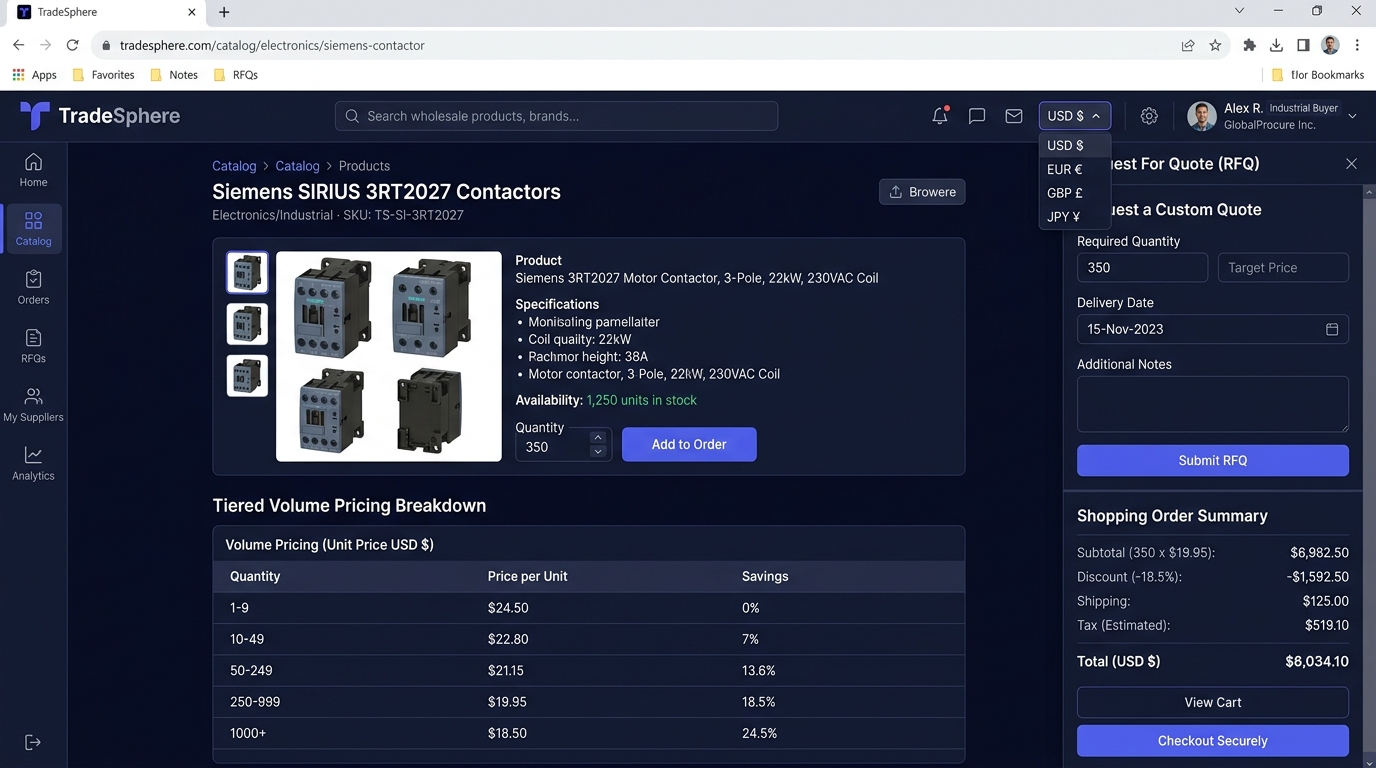Open My Suppliers in the sidebar
This screenshot has width=1376, height=768.
pos(33,405)
